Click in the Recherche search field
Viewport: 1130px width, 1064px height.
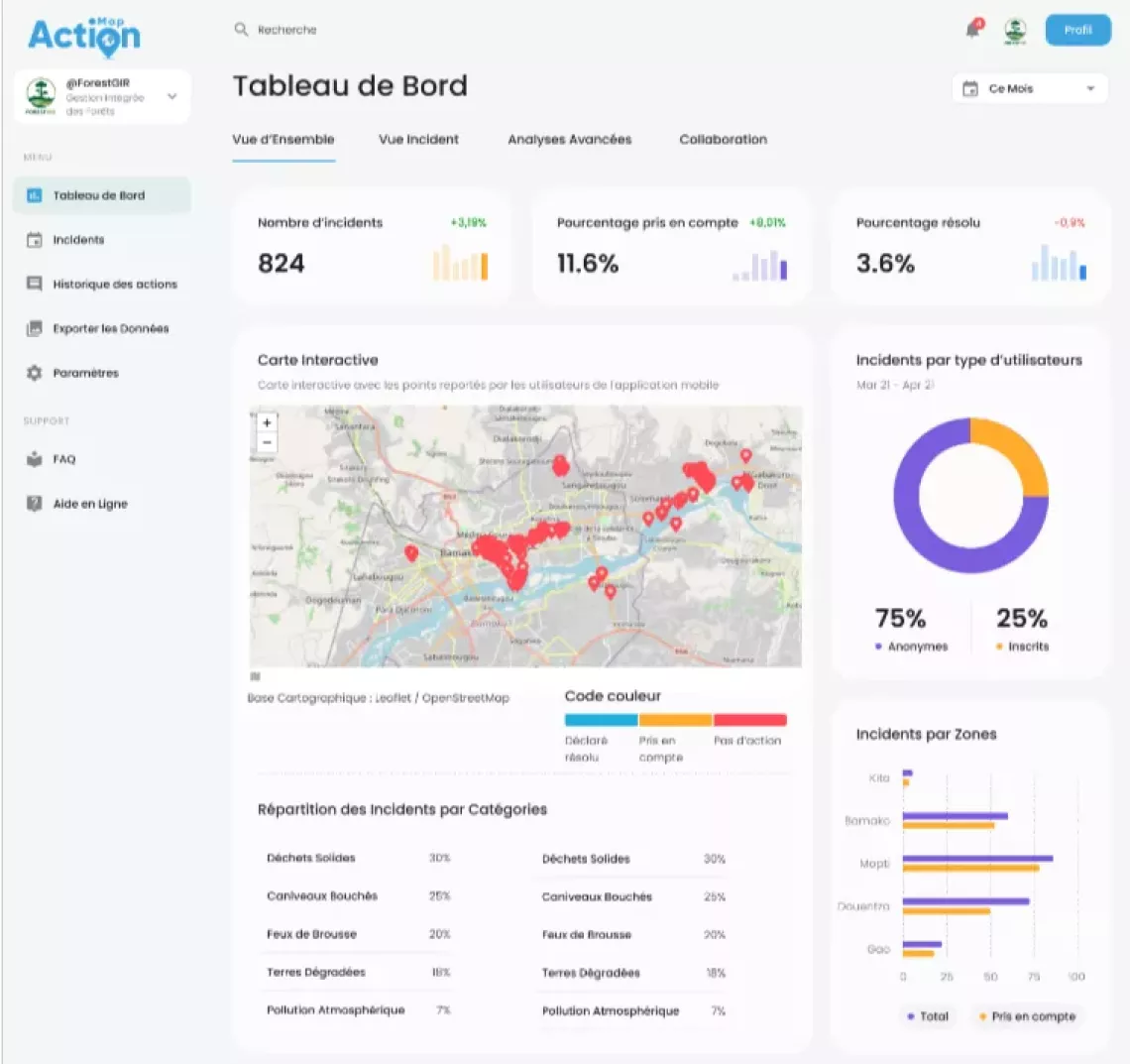(286, 30)
